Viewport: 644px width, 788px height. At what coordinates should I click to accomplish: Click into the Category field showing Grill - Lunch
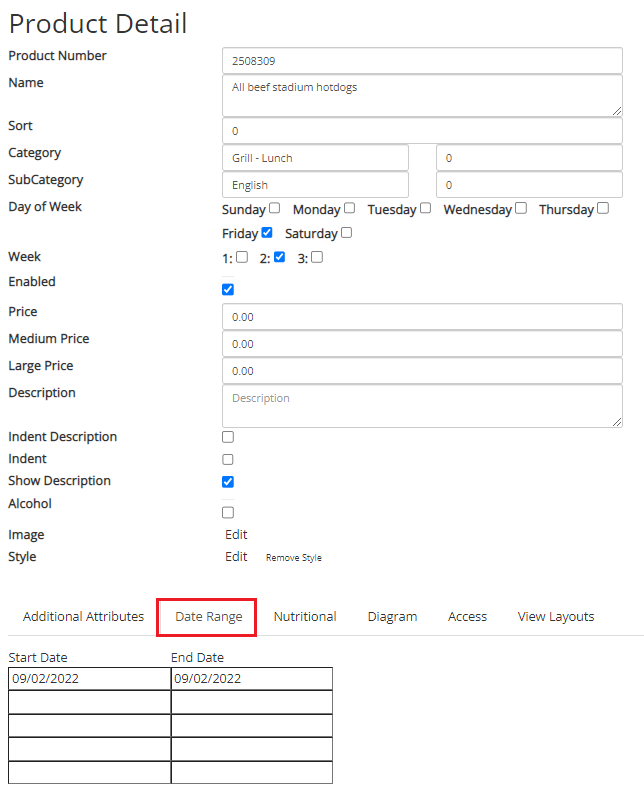[x=315, y=158]
